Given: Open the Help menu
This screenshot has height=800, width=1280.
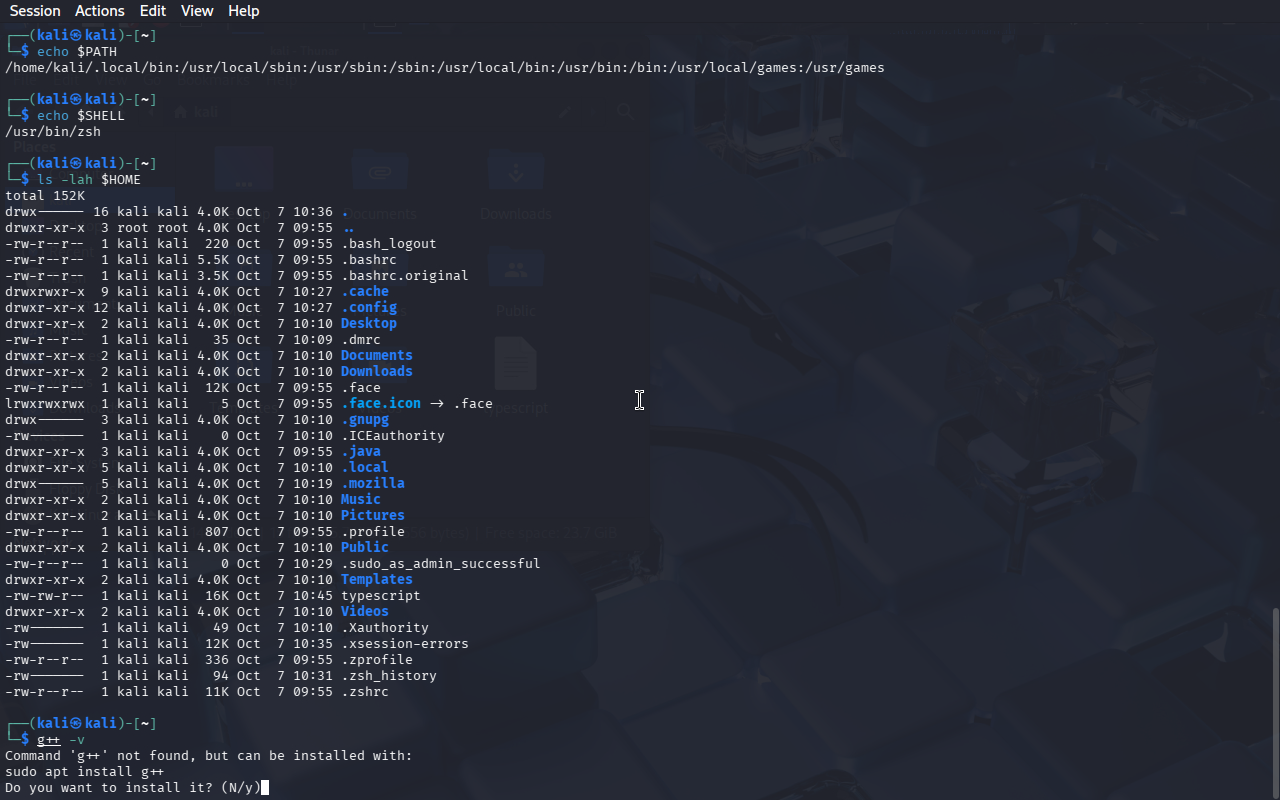Looking at the screenshot, I should coord(243,11).
